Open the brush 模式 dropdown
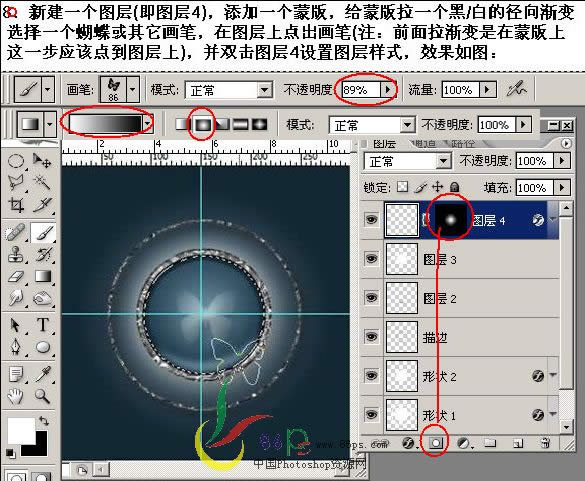 tap(228, 90)
